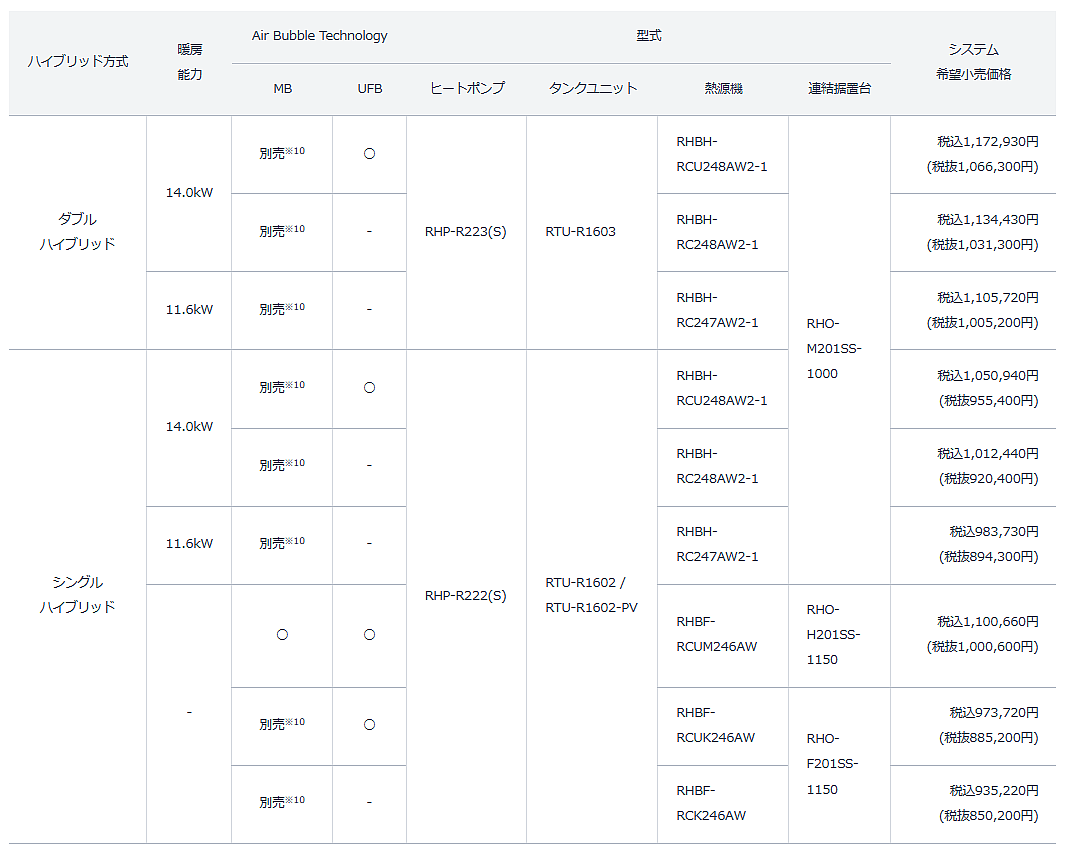Select the RTU-R1602 / RTU-R1602-PV cell

(x=591, y=595)
